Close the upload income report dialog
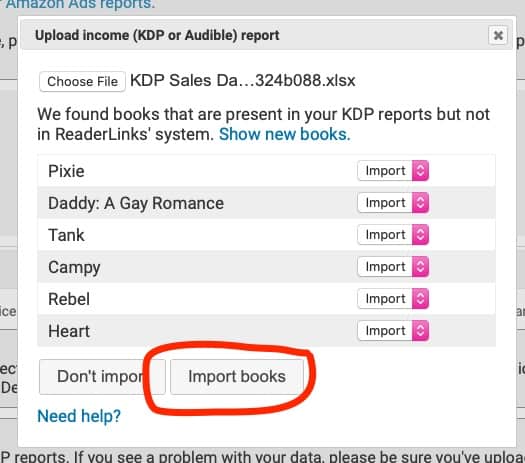525x463 pixels. [498, 35]
